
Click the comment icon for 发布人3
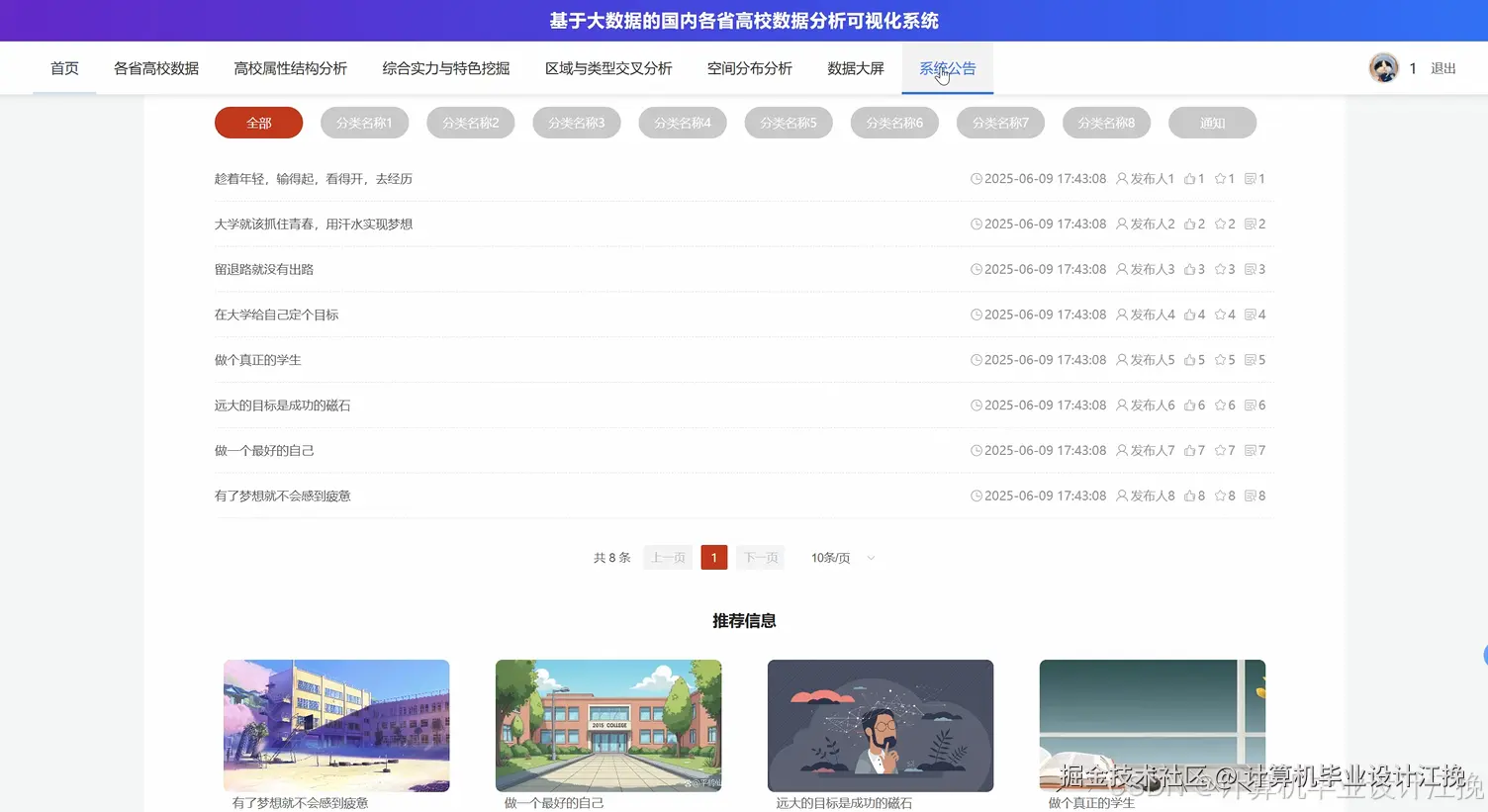click(1251, 269)
